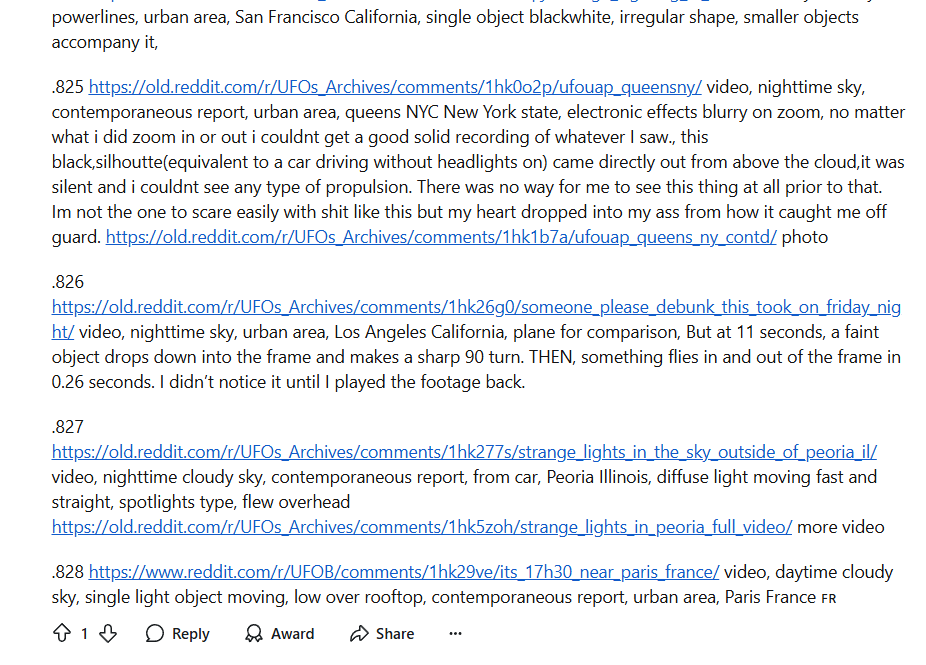Downvote the comment with the down arrow

(107, 634)
